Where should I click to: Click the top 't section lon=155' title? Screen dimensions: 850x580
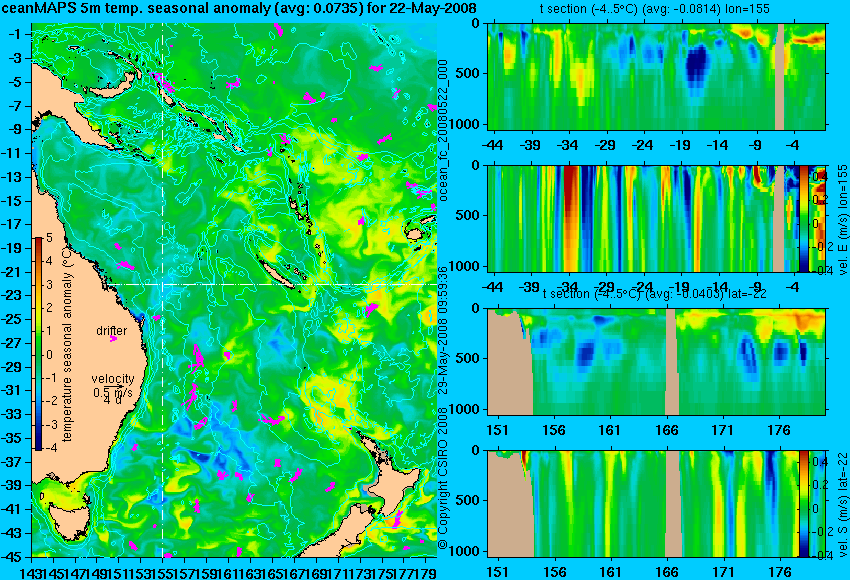[655, 9]
